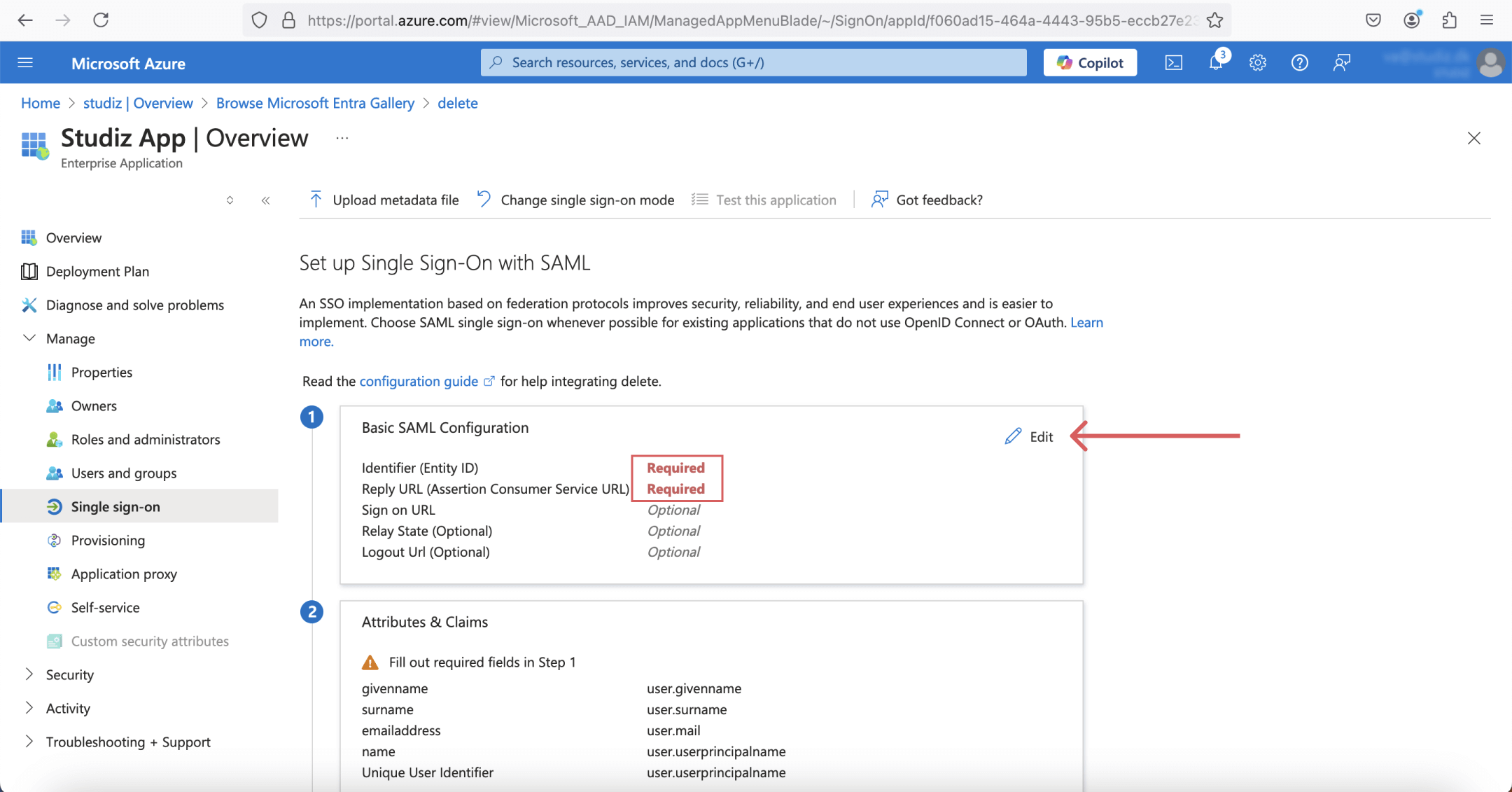Click Test this application
The width and height of the screenshot is (1512, 792).
764,200
